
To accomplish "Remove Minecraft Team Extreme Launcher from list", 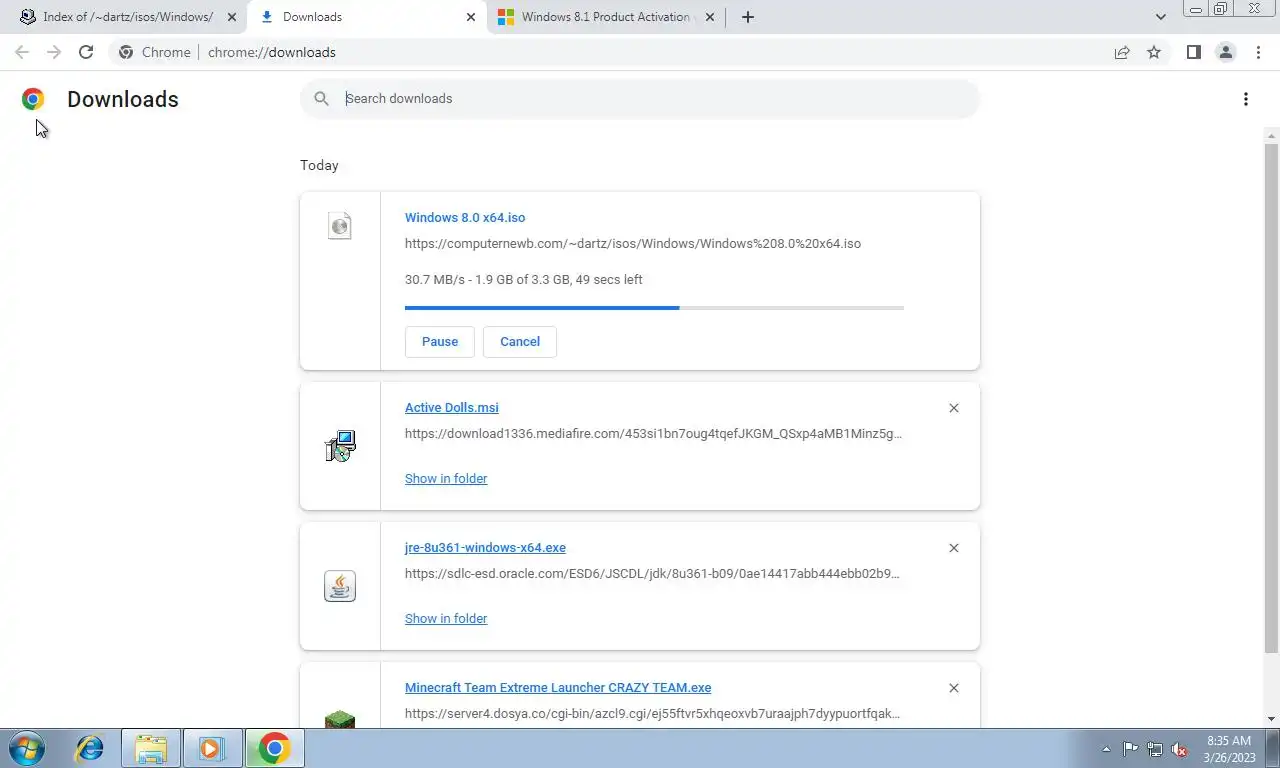I will [x=953, y=688].
